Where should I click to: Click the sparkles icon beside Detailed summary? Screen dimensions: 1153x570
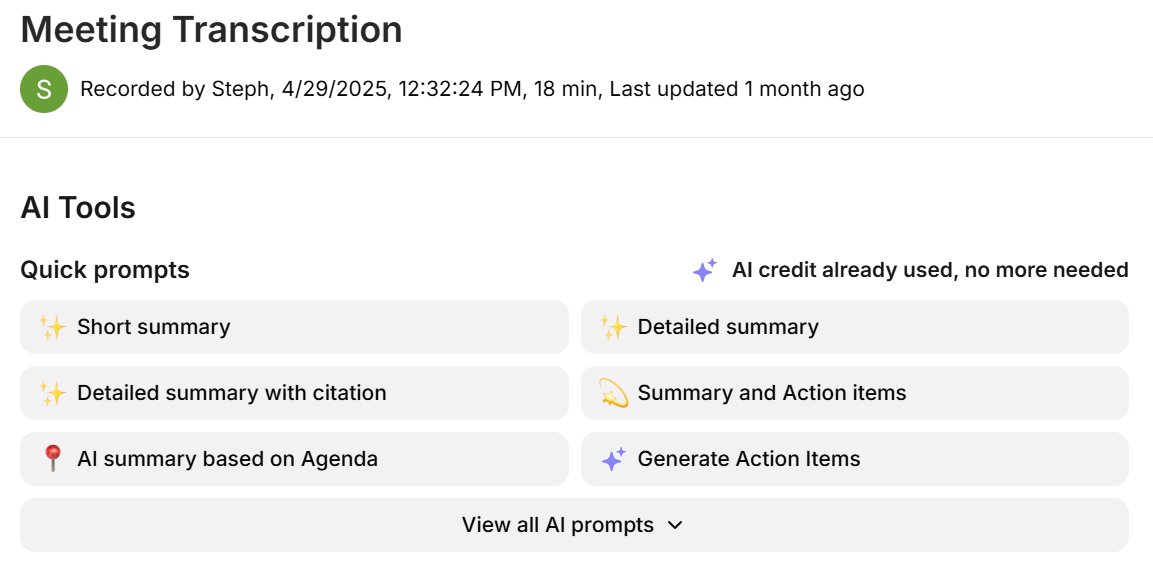[613, 327]
